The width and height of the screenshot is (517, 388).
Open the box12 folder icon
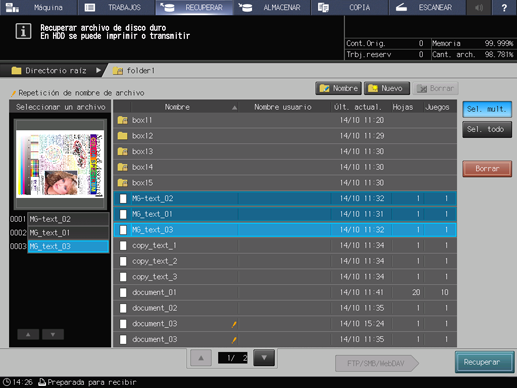tap(122, 136)
